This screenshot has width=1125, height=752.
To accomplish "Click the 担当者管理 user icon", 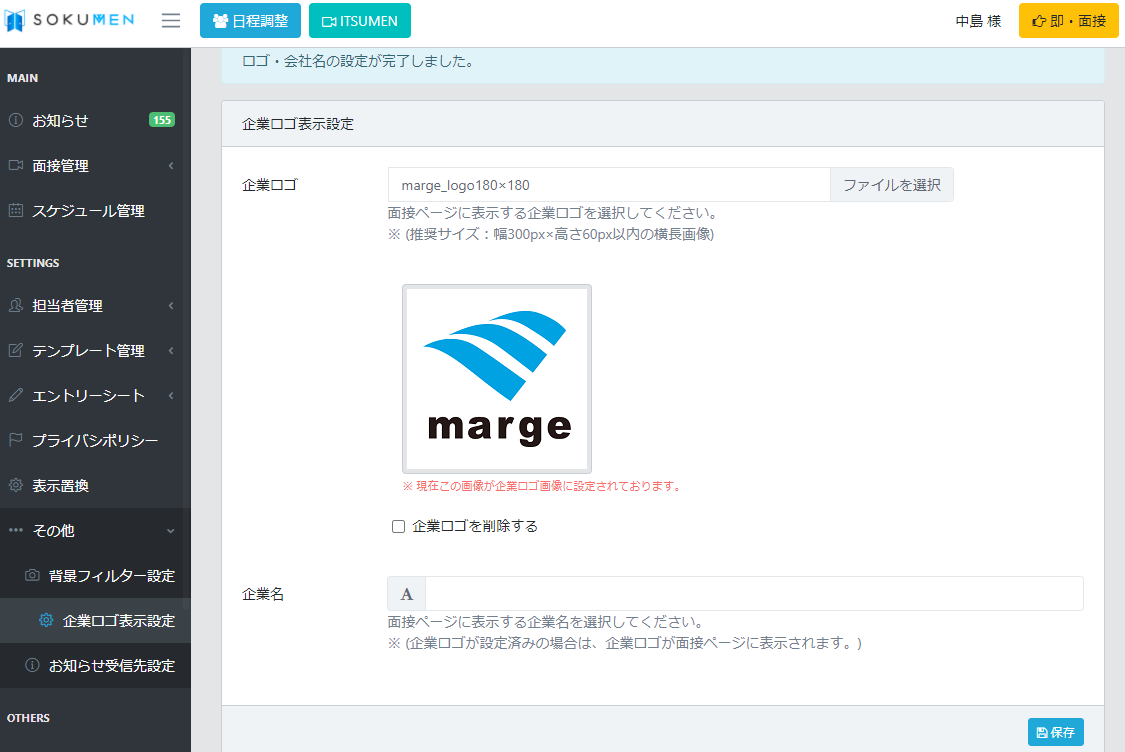I will click(x=16, y=306).
